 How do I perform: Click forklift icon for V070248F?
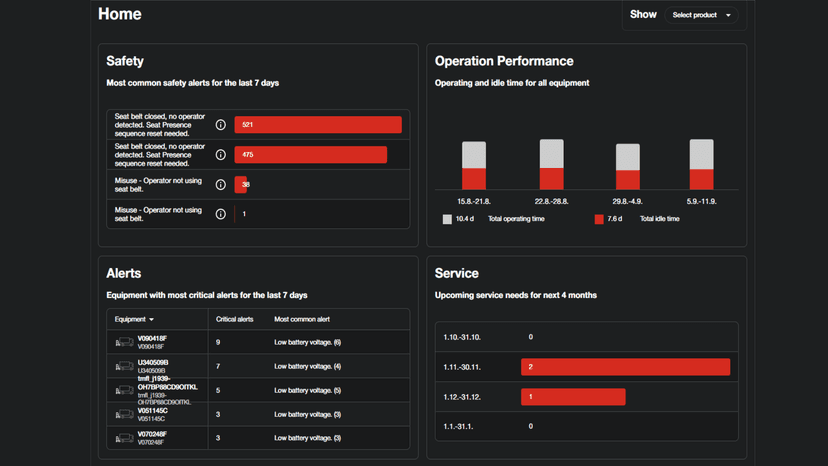[x=124, y=438]
